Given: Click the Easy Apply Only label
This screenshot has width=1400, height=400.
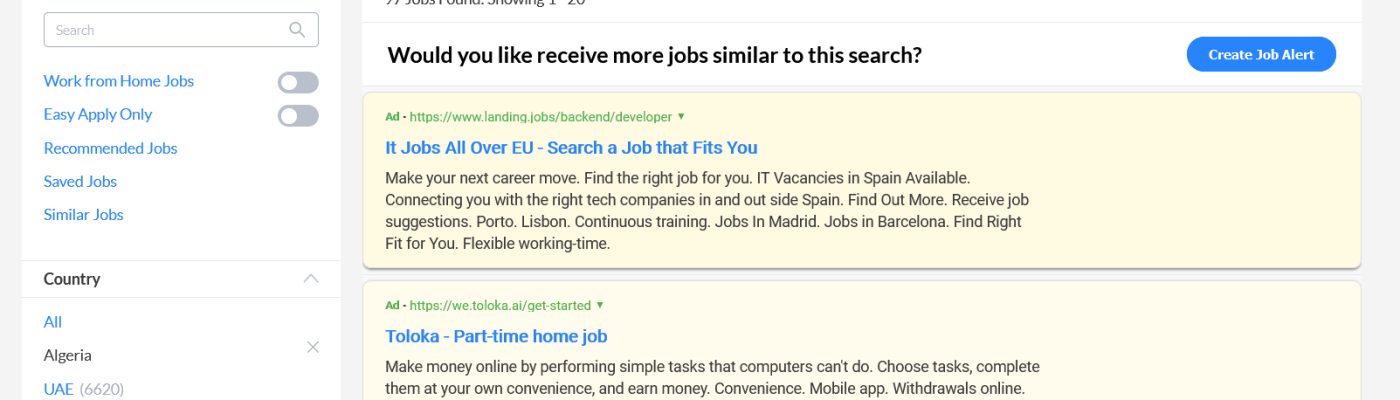Looking at the screenshot, I should [x=98, y=114].
